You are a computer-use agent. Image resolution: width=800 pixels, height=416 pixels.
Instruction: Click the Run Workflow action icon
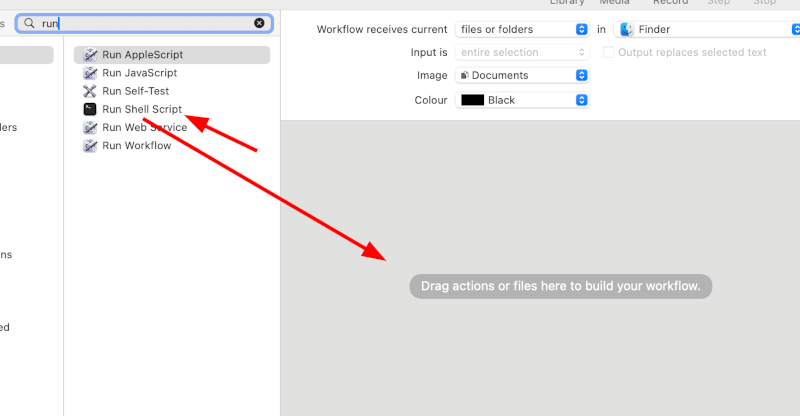(90, 145)
